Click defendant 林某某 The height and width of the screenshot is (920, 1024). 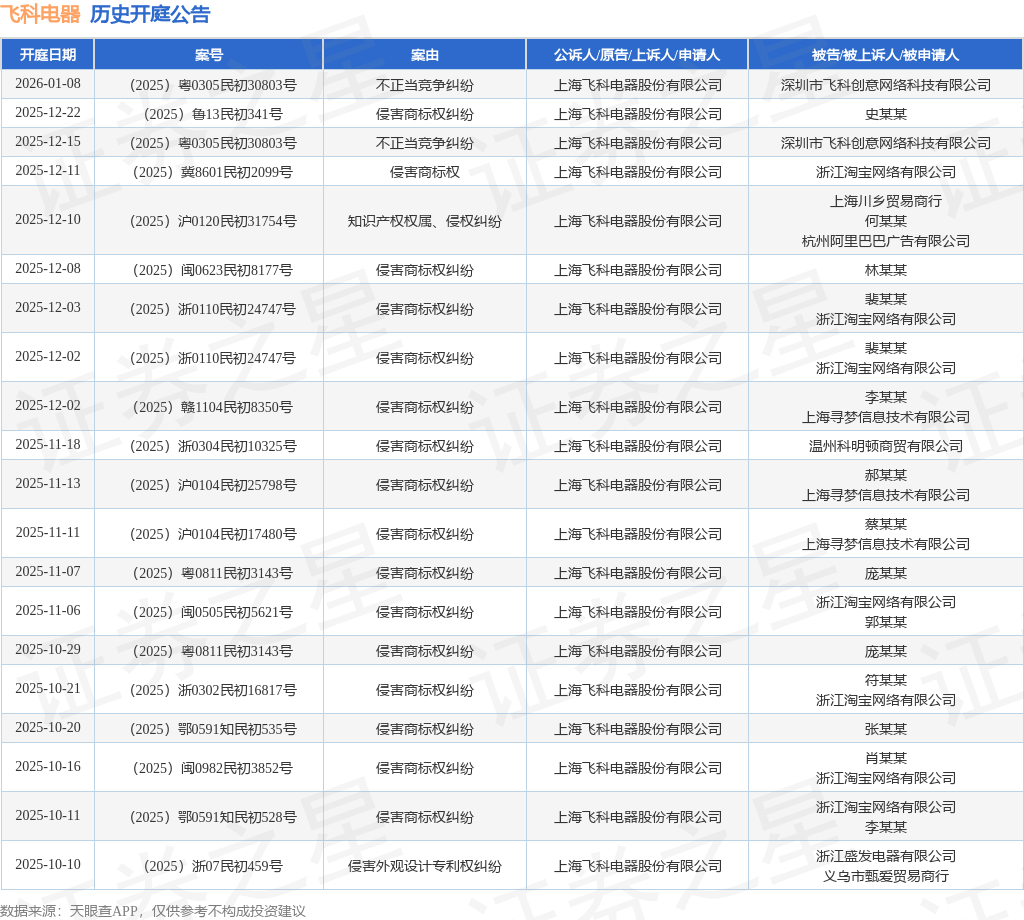tap(886, 270)
